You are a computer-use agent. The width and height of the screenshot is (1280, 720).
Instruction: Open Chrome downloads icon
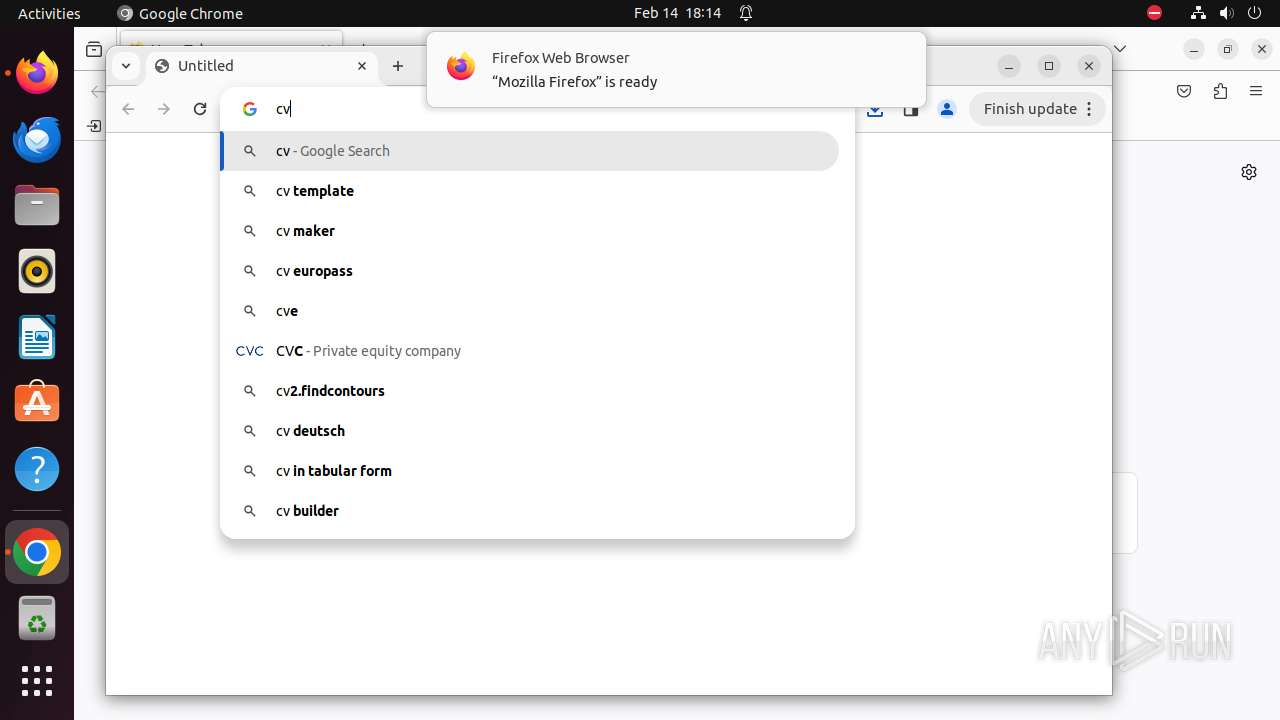tap(875, 109)
